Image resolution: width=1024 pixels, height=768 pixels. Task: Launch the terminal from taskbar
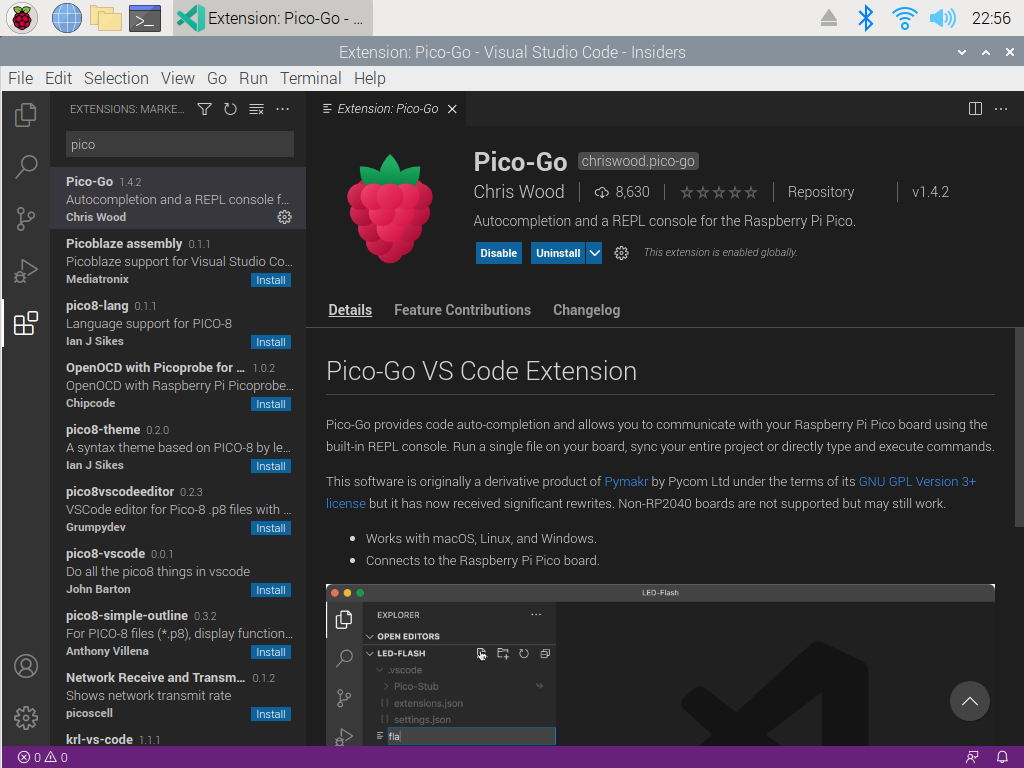coord(145,18)
